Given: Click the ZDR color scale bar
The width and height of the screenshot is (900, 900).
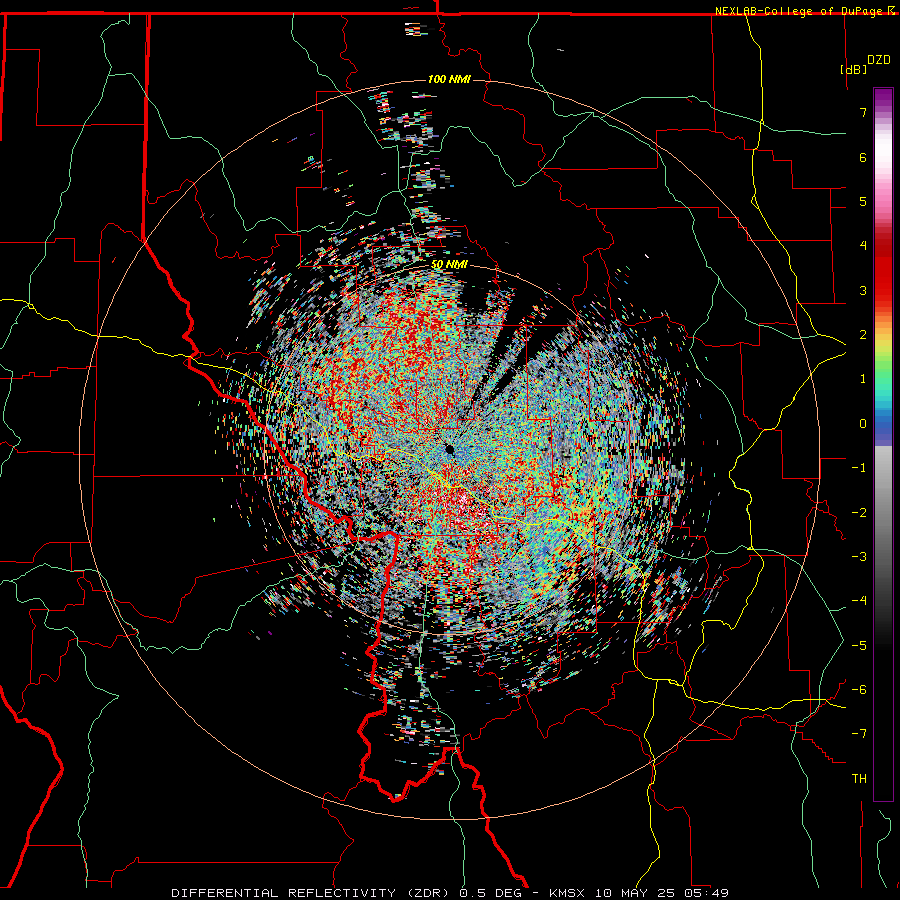Looking at the screenshot, I should click(883, 444).
